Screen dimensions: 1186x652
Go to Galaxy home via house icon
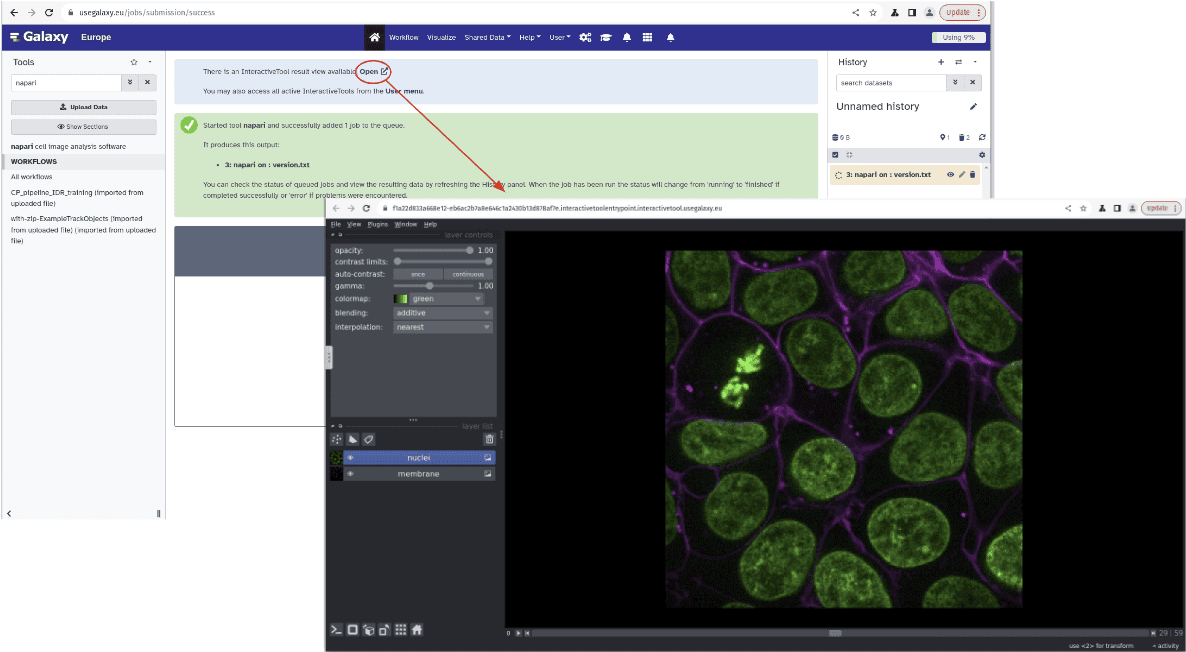[x=375, y=37]
